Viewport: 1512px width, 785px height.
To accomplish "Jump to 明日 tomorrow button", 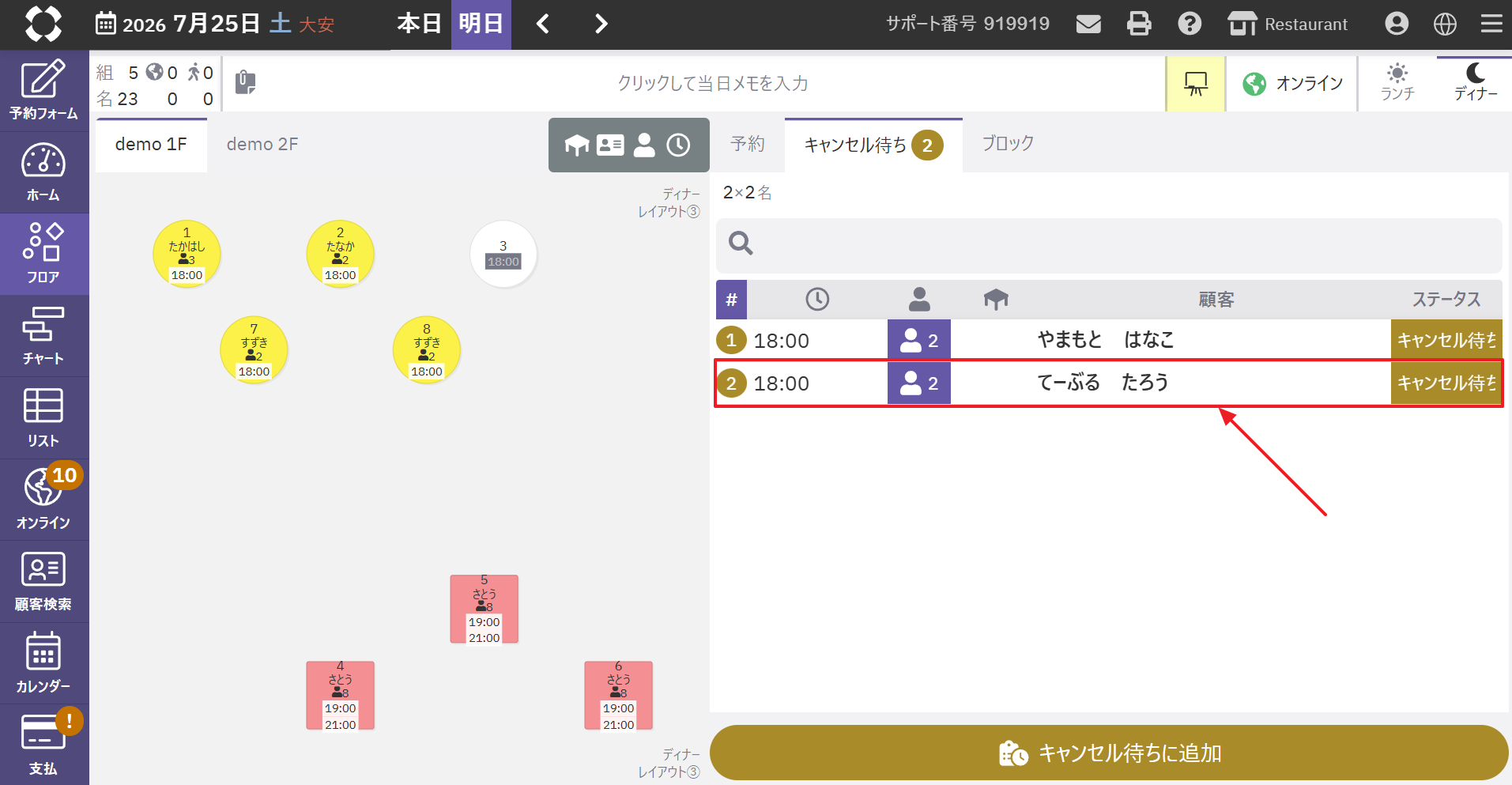I will [481, 24].
